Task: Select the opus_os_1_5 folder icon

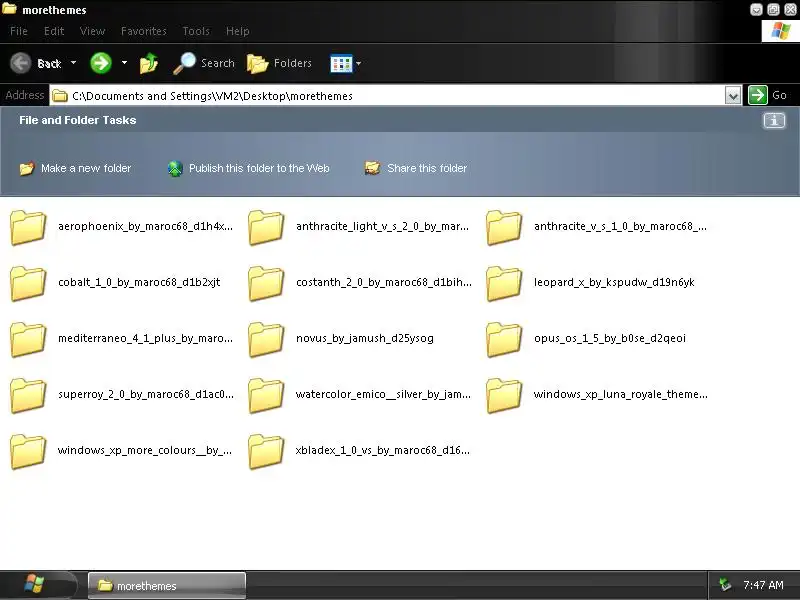Action: (x=504, y=339)
